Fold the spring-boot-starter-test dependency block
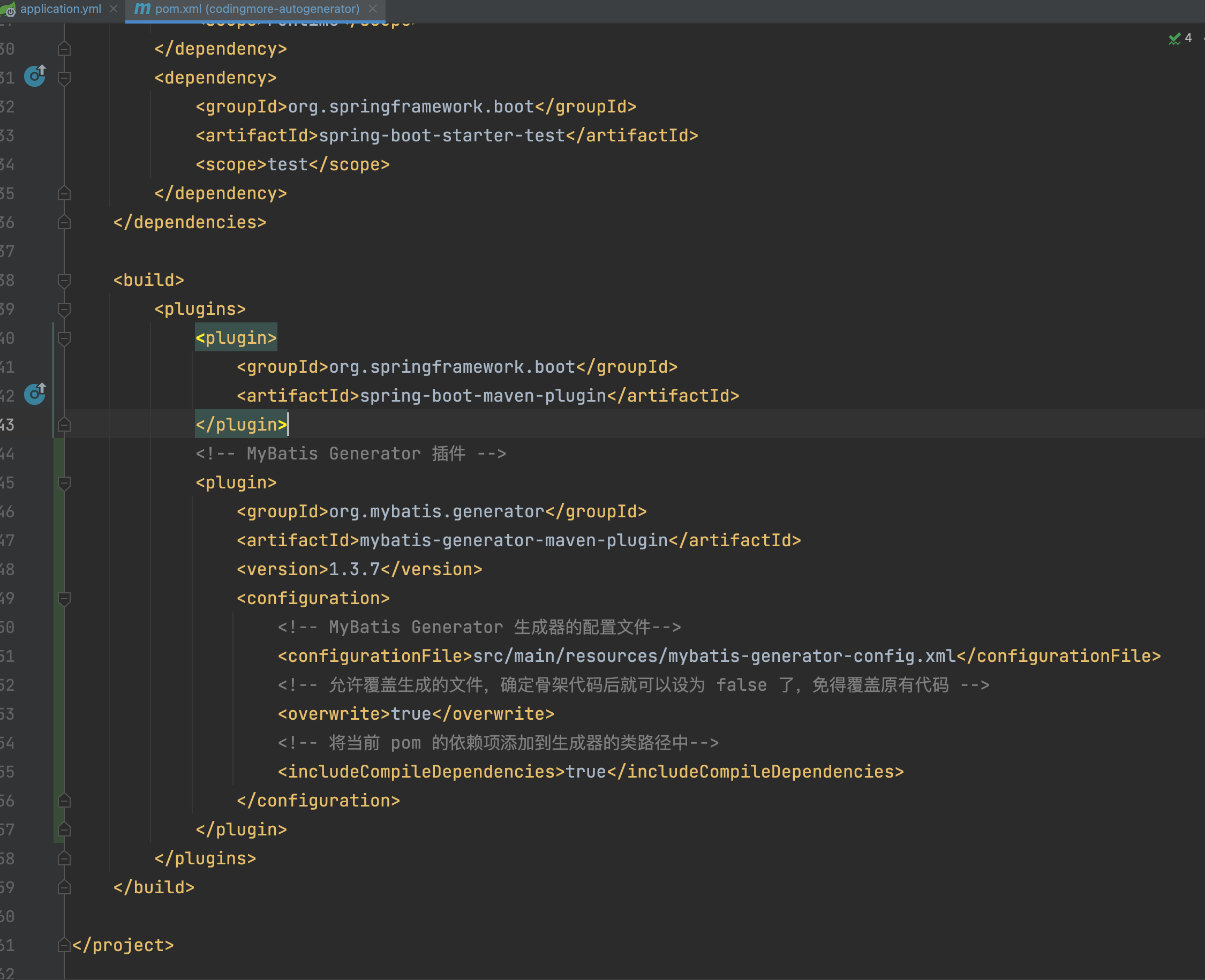The image size is (1205, 980). point(64,78)
